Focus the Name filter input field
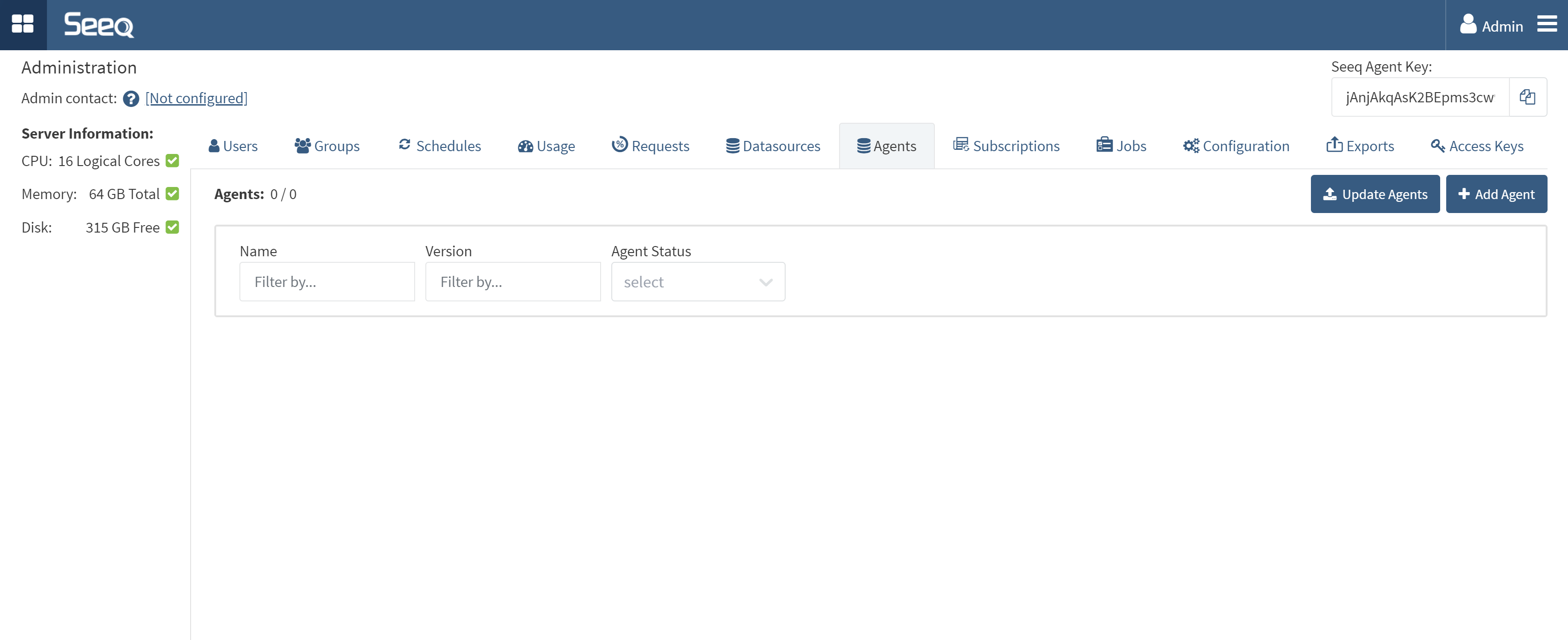1568x640 pixels. pos(327,282)
